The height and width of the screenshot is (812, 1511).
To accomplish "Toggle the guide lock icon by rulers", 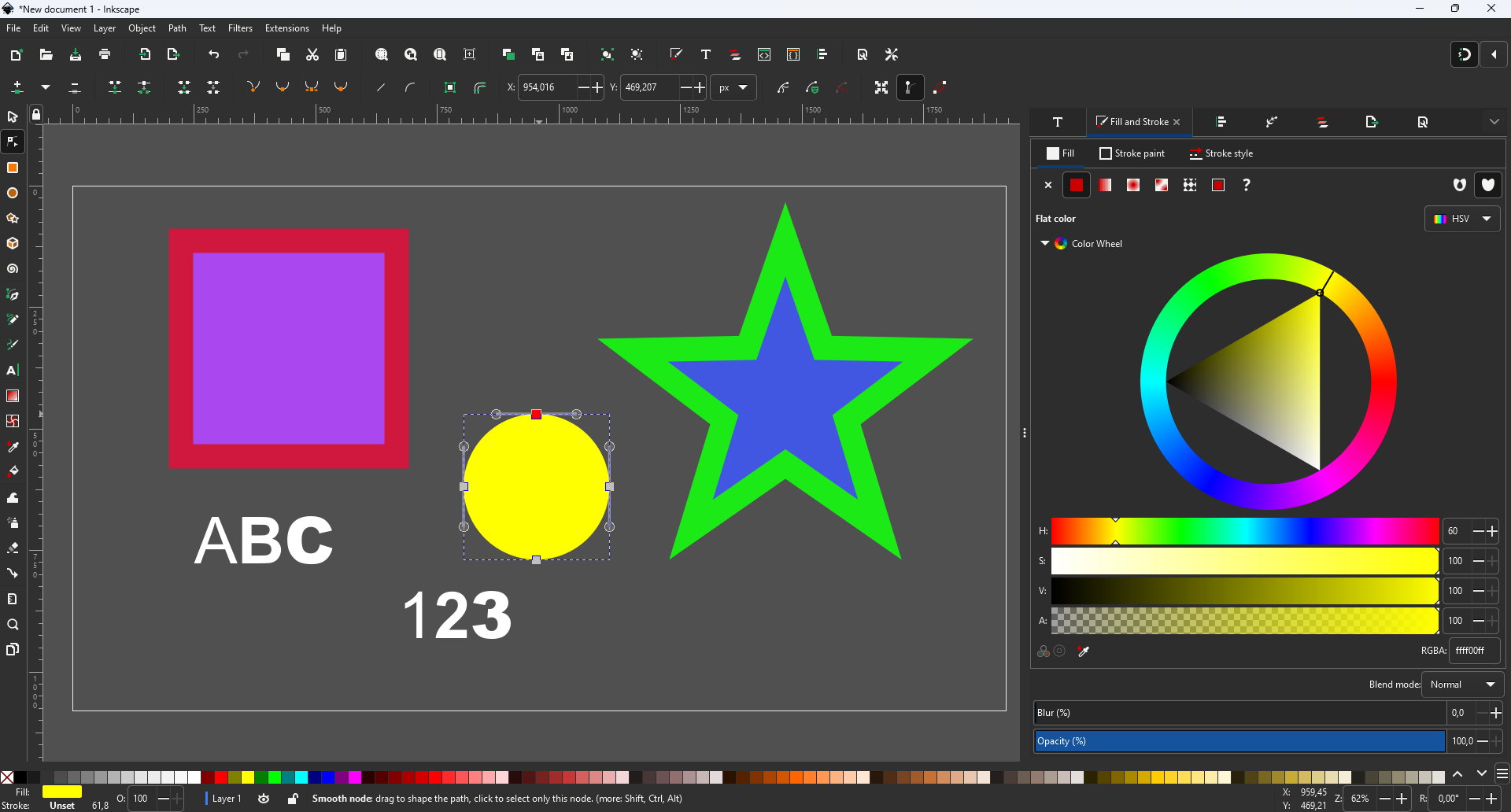I will click(x=36, y=115).
